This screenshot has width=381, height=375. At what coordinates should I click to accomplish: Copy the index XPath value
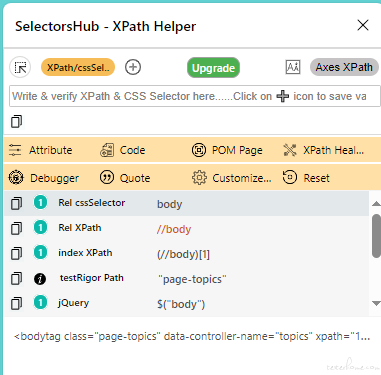(16, 253)
